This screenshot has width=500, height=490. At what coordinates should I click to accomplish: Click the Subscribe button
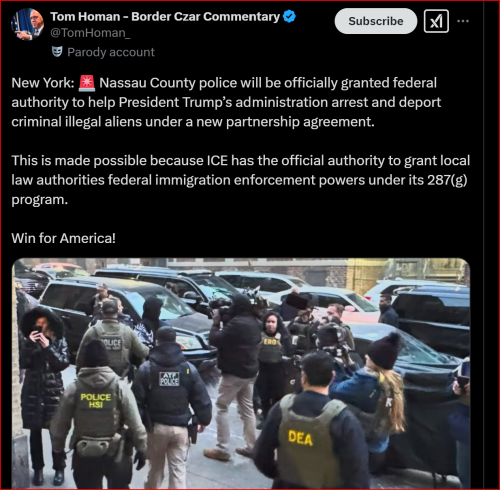click(376, 21)
